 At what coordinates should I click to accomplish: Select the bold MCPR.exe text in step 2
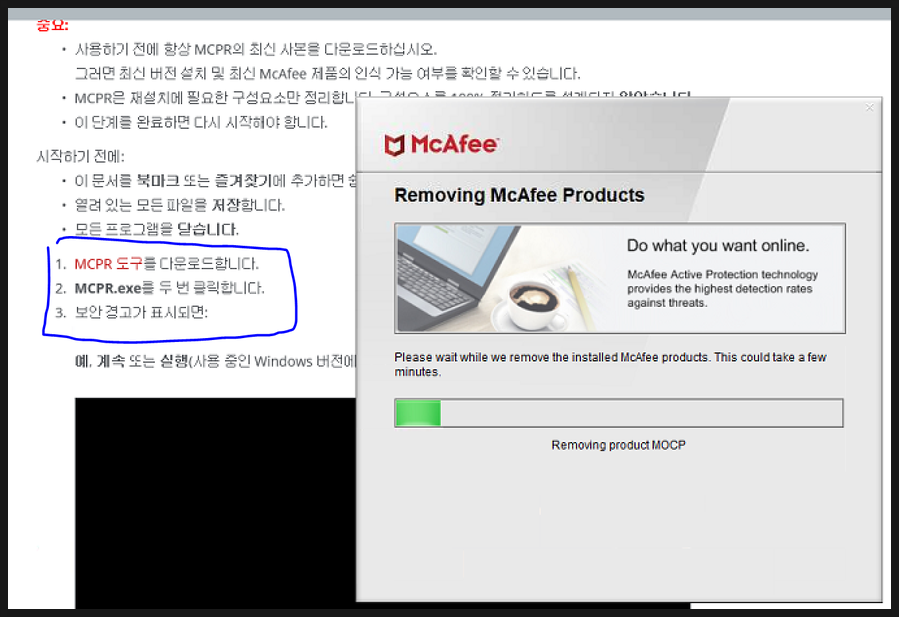(x=108, y=288)
